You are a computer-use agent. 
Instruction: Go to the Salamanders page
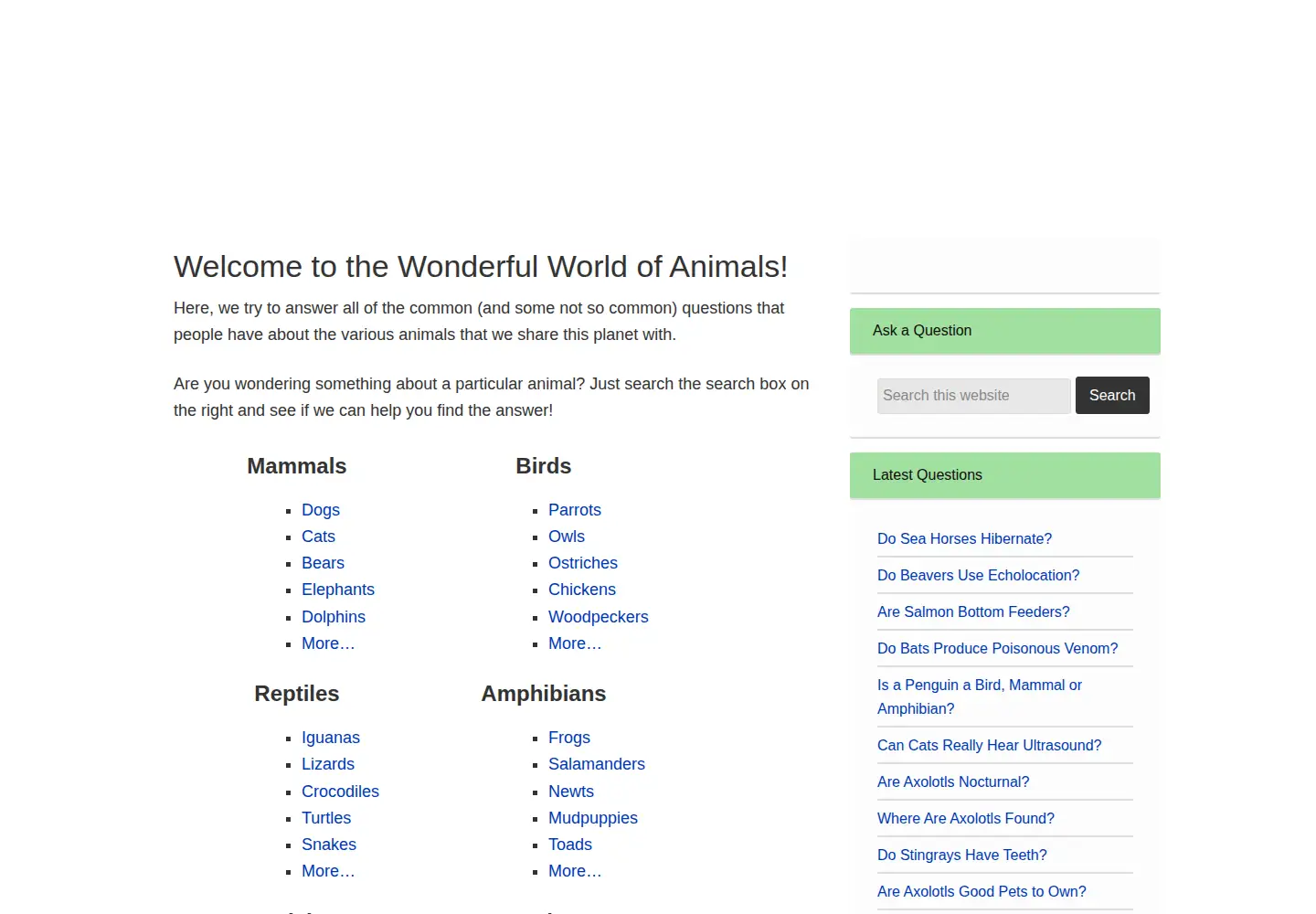pyautogui.click(x=597, y=764)
